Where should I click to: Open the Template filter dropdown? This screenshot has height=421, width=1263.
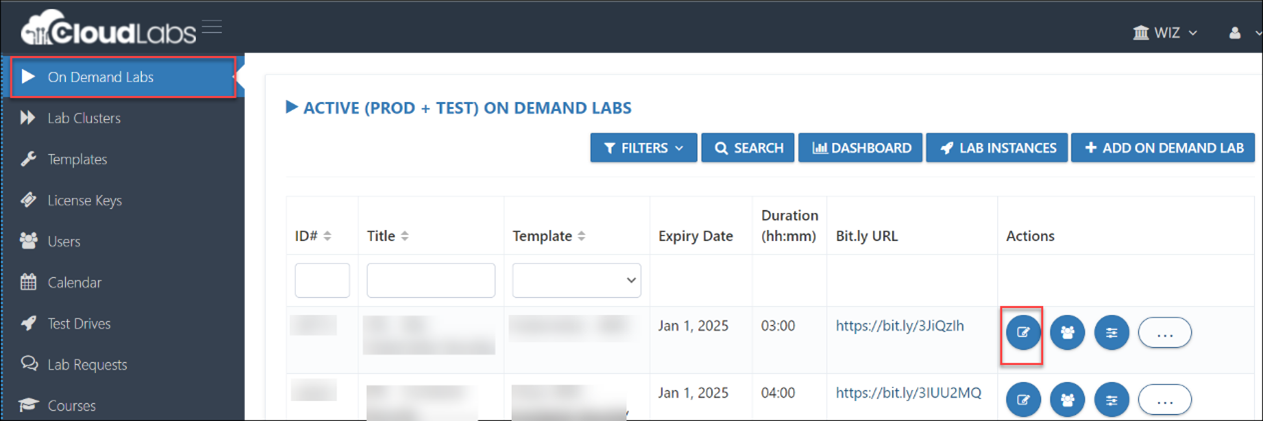[577, 280]
